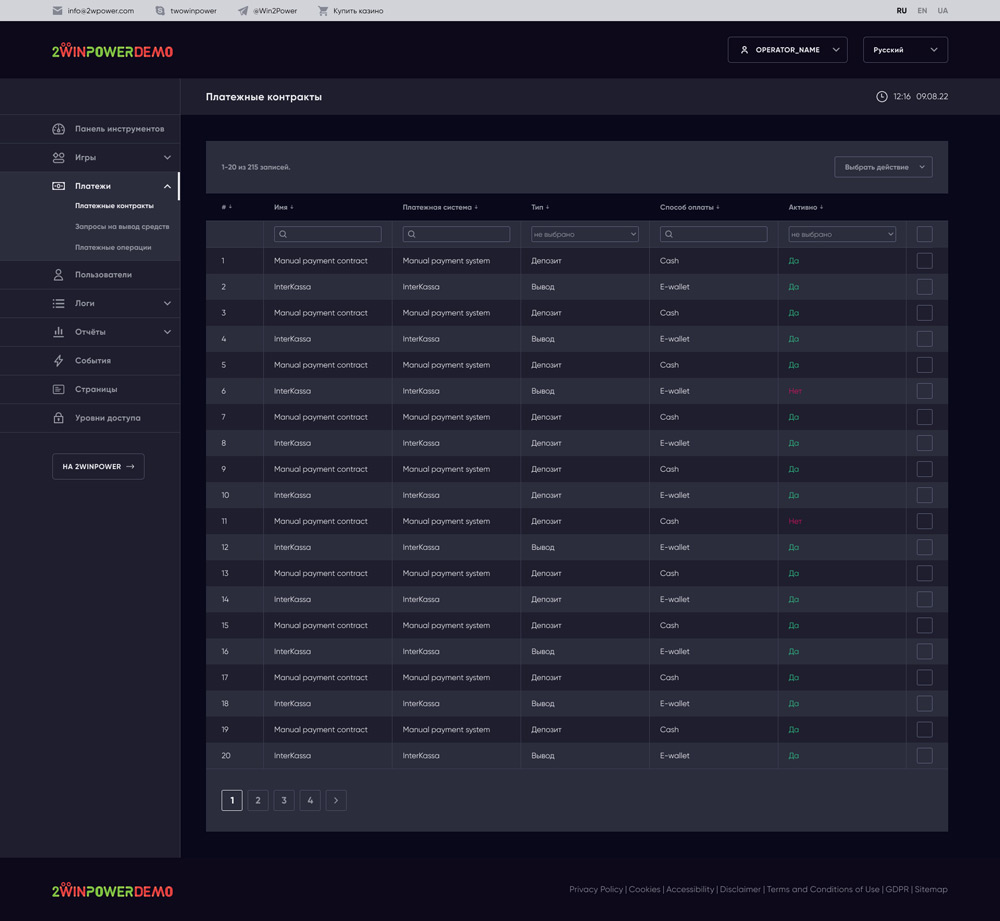Click the bar chart Отчёты icon
The image size is (1000, 921).
[x=58, y=332]
